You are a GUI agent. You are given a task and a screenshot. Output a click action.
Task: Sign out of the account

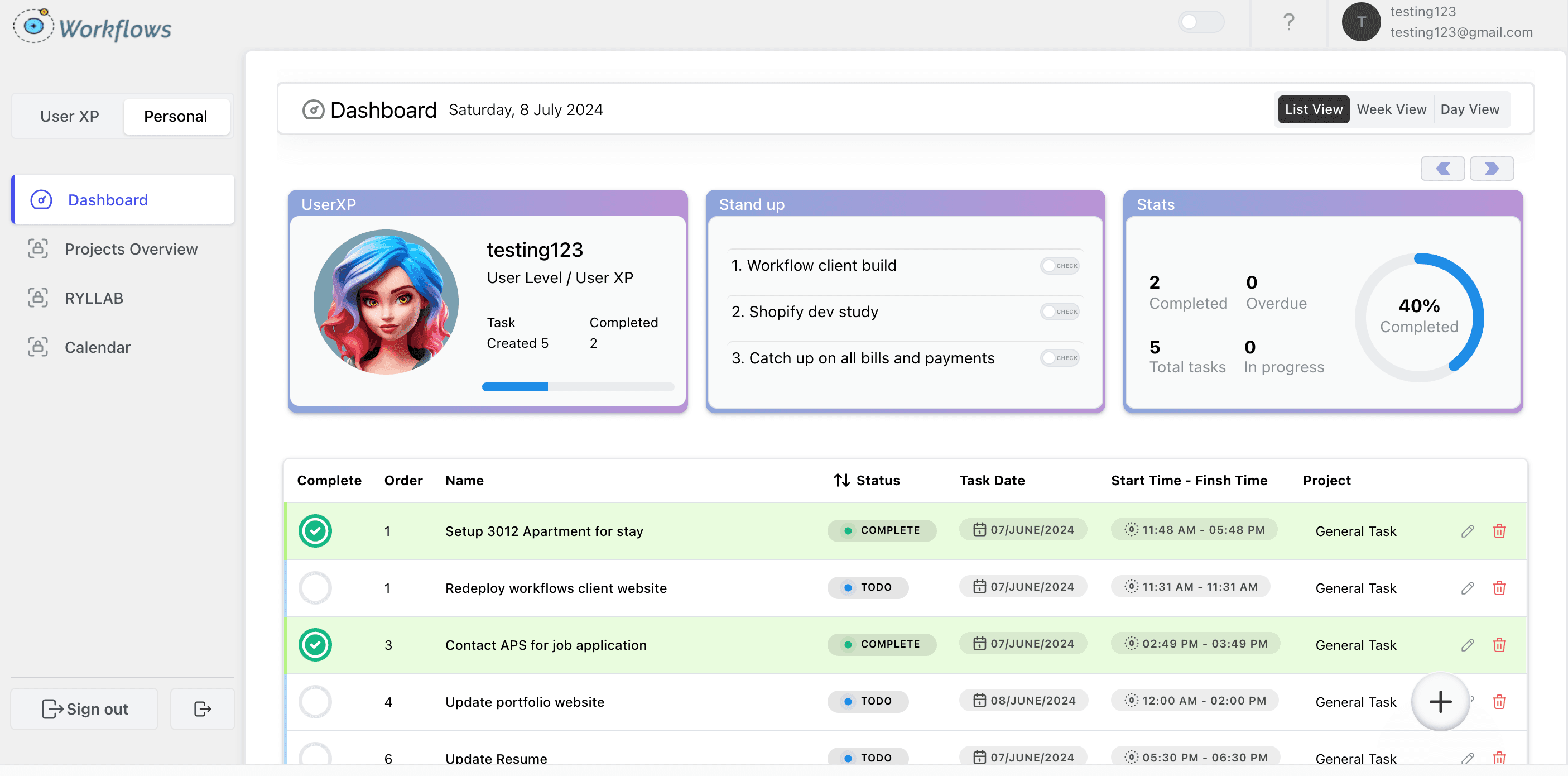[84, 708]
